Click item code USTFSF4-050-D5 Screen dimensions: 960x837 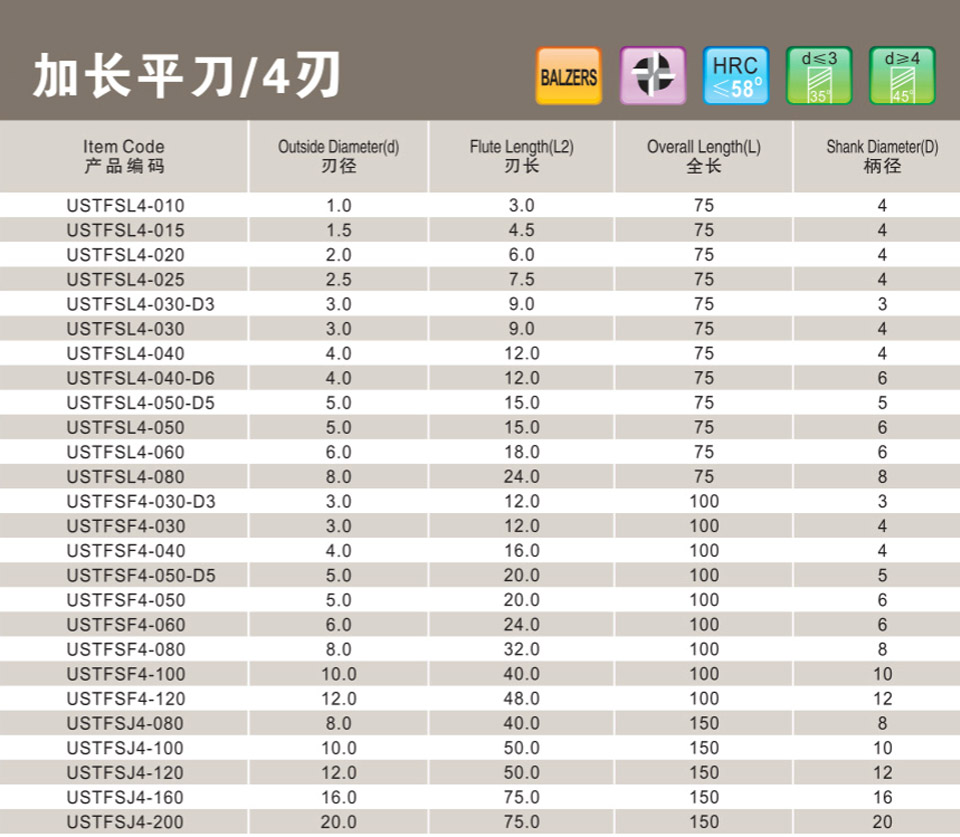point(141,575)
